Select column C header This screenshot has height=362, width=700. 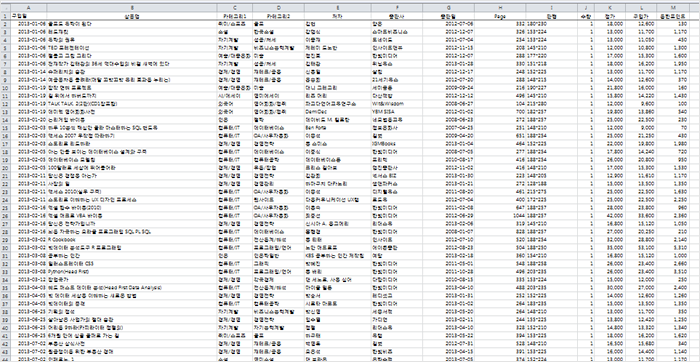pyautogui.click(x=235, y=8)
